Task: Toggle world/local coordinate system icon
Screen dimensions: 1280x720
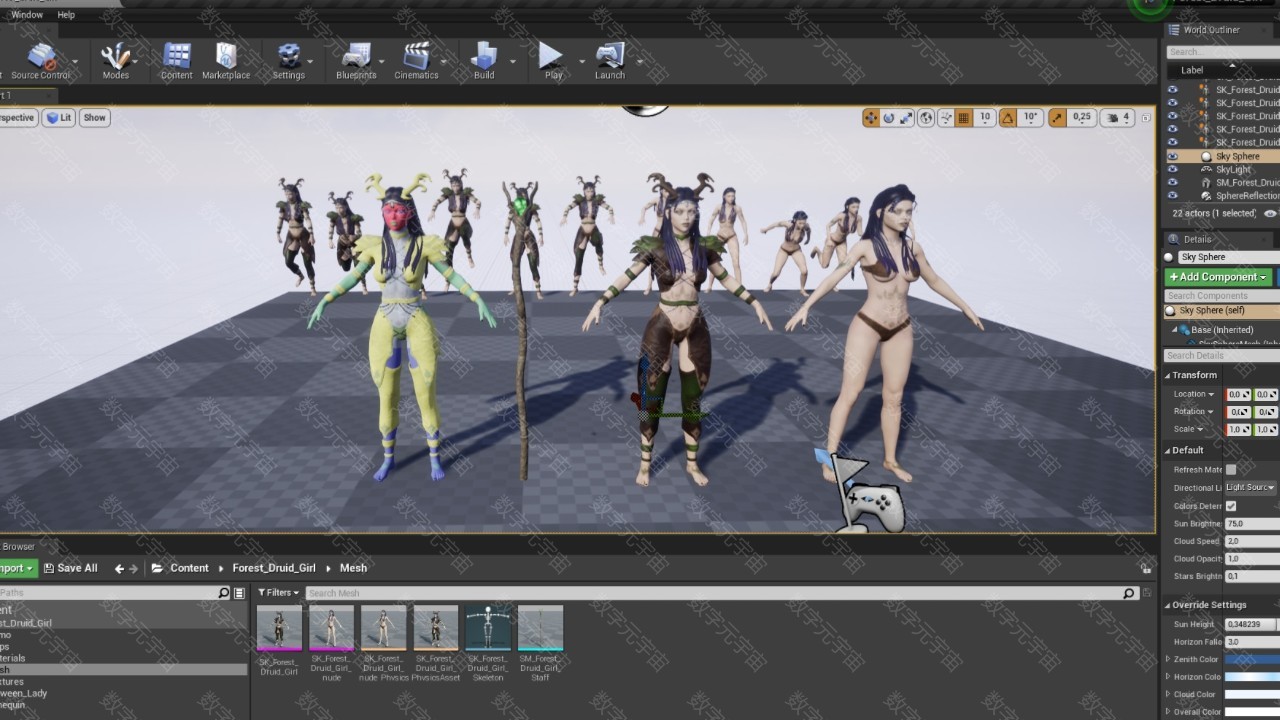Action: (x=926, y=118)
